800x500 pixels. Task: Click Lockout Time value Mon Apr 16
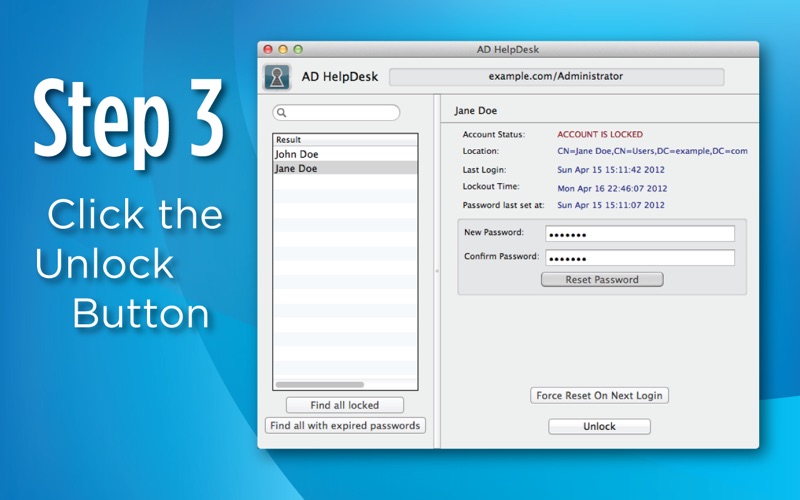[x=612, y=188]
